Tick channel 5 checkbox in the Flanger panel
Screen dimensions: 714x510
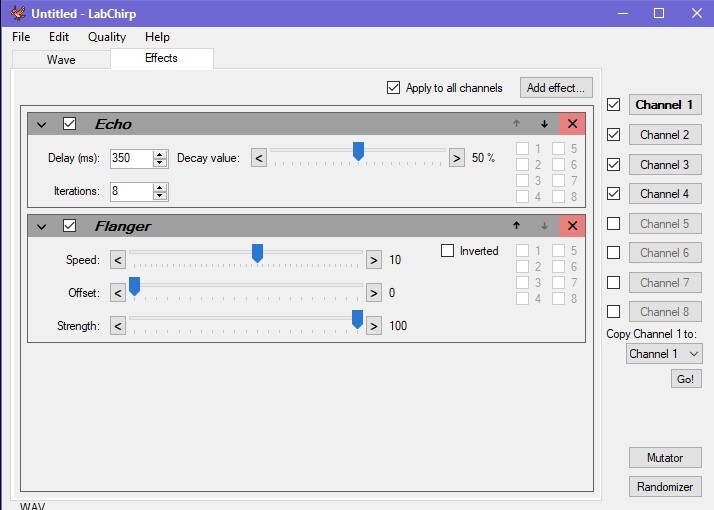pos(558,250)
